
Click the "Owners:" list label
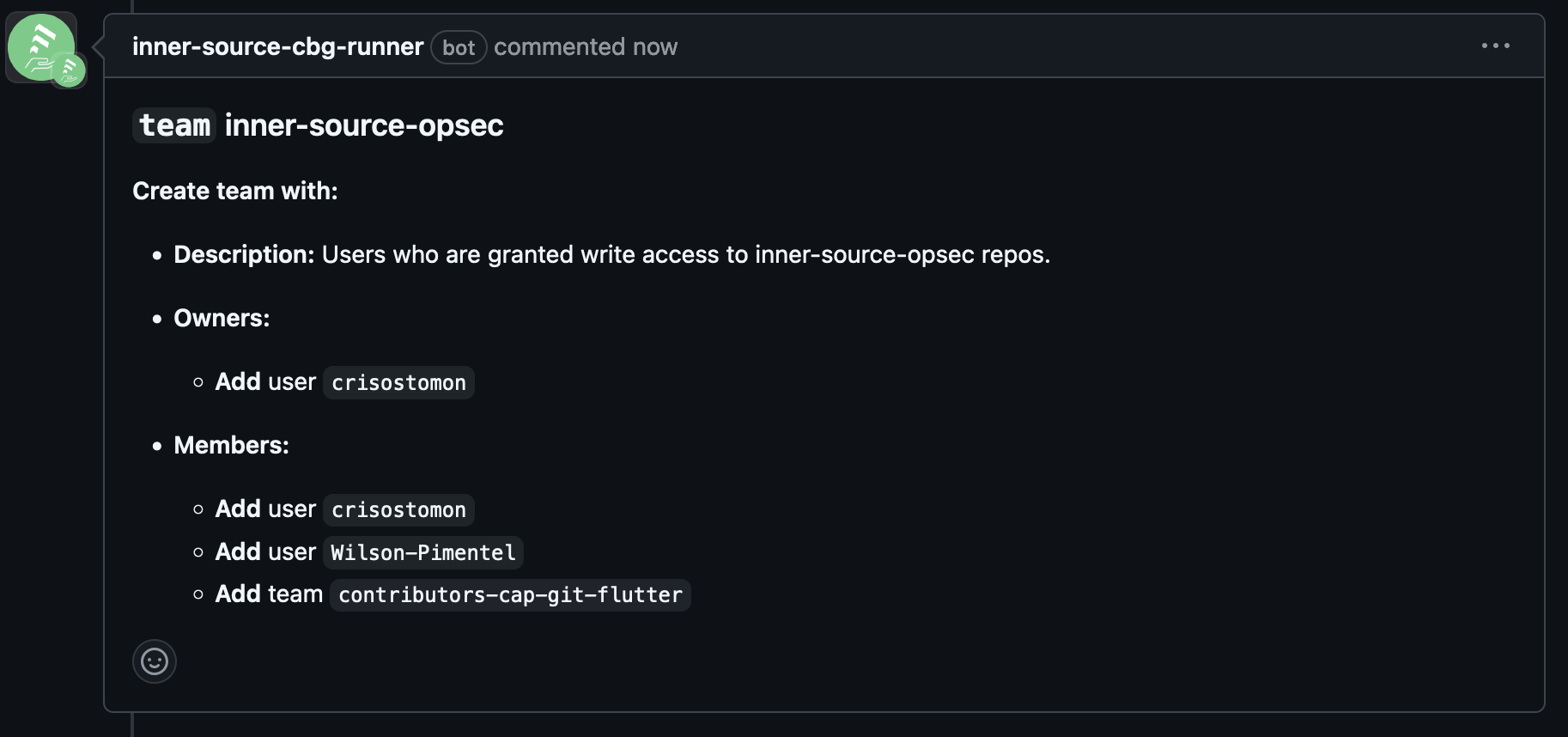click(222, 318)
